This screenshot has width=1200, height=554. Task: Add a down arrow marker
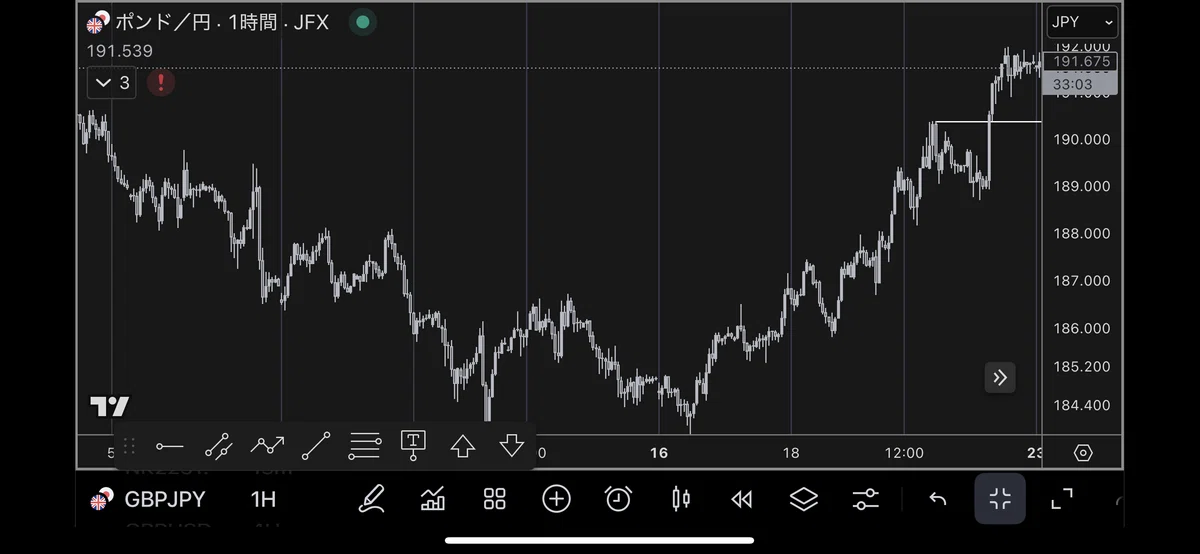click(511, 446)
